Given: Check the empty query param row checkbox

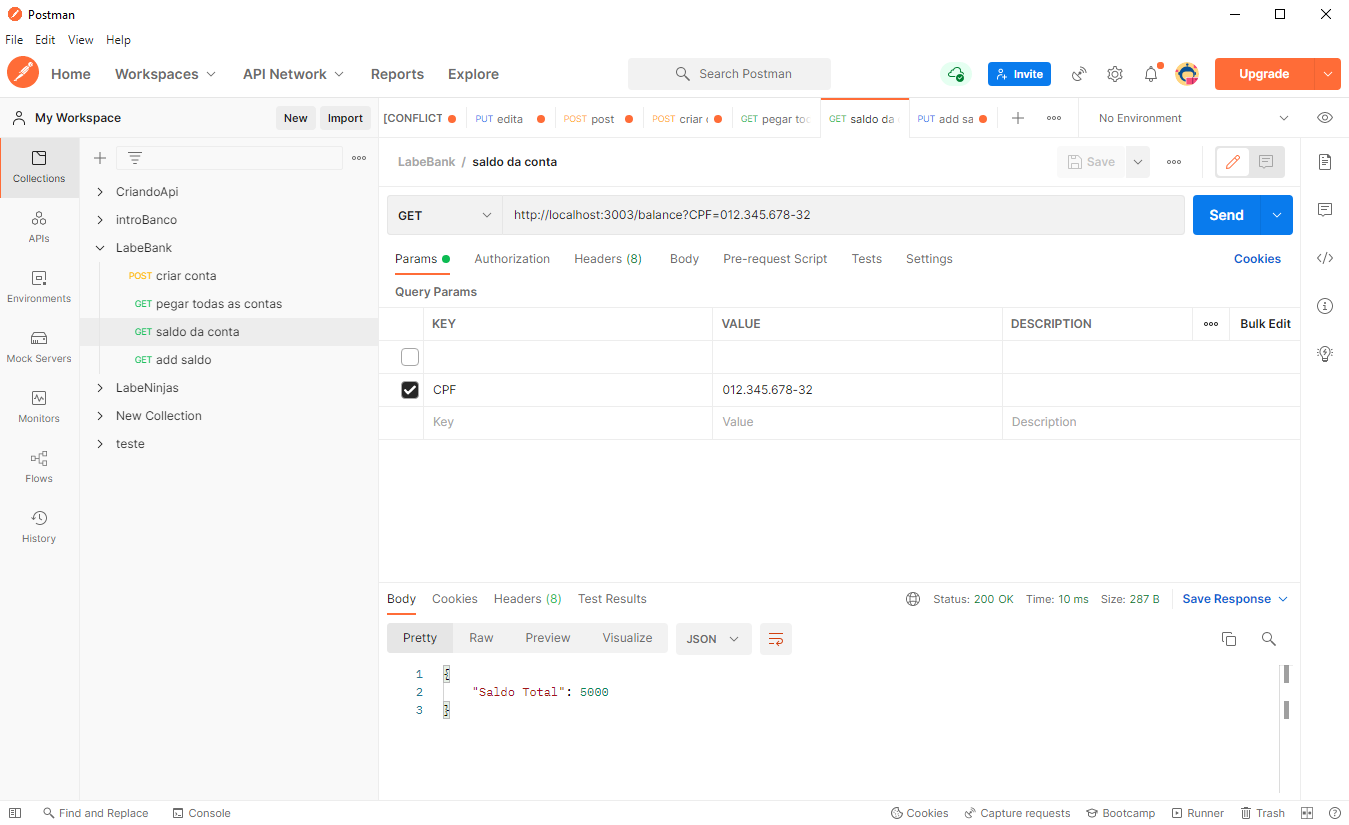Looking at the screenshot, I should pyautogui.click(x=409, y=356).
